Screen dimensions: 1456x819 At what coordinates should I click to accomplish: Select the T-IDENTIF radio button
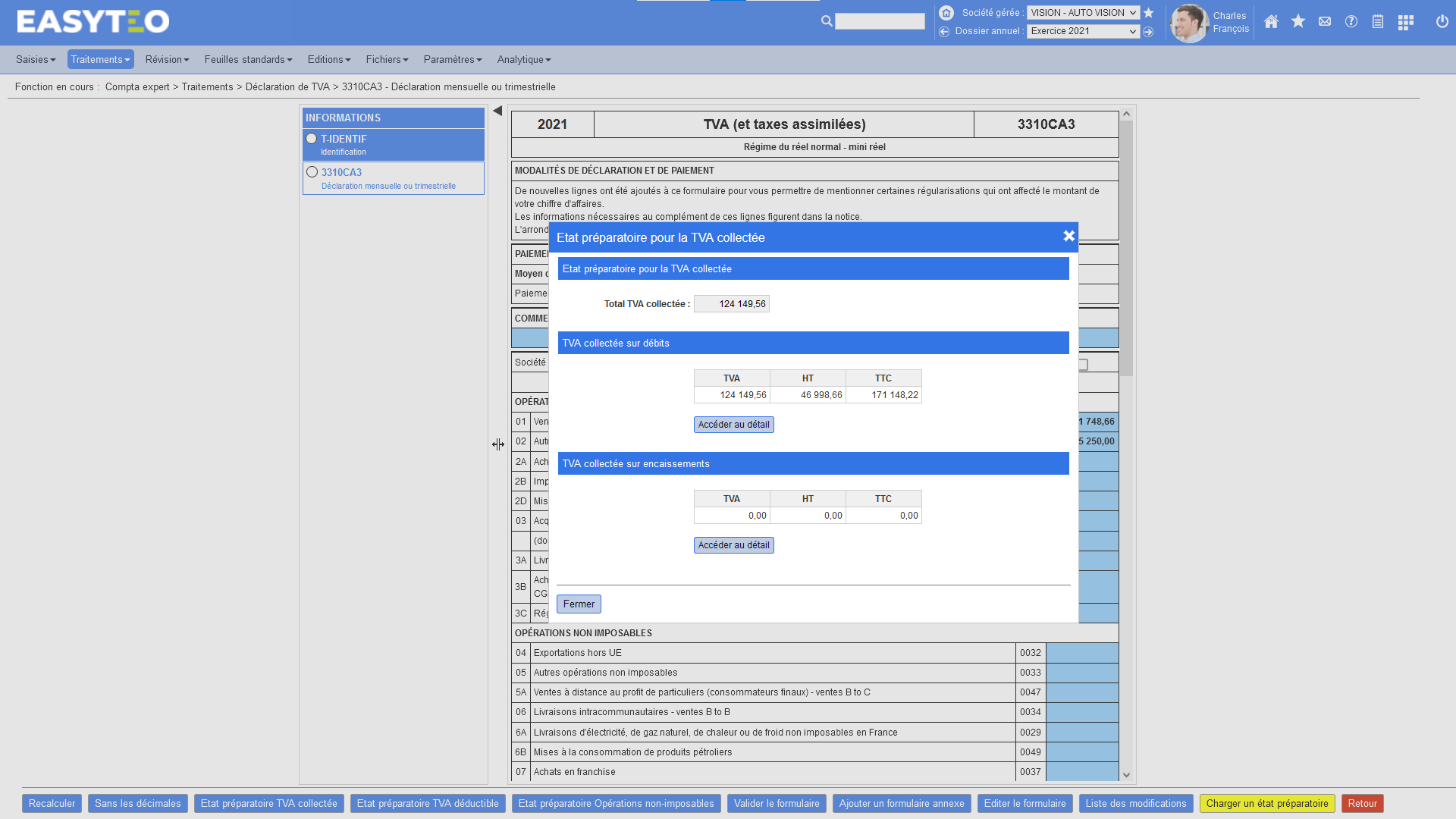coord(312,139)
